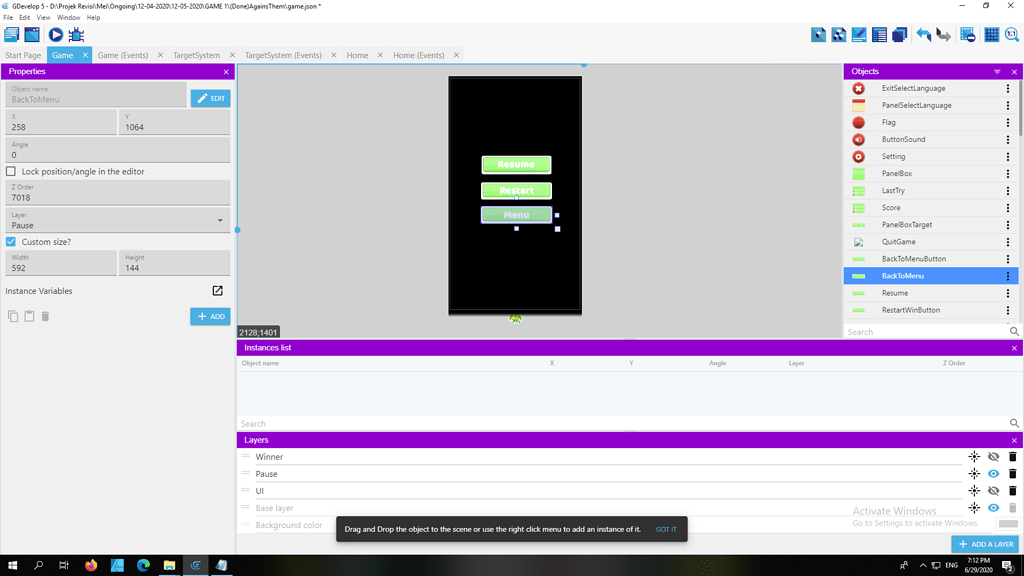Image resolution: width=1024 pixels, height=576 pixels.
Task: Redo the last action using the redo arrow
Action: 944,33
